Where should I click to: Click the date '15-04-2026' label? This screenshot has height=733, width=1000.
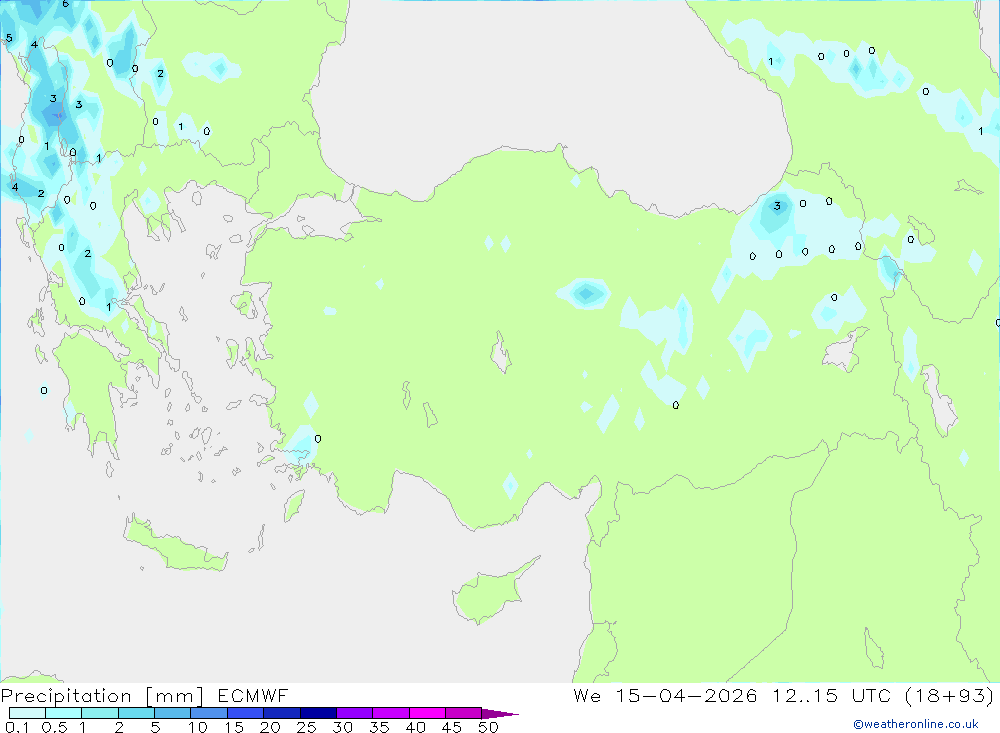click(686, 695)
